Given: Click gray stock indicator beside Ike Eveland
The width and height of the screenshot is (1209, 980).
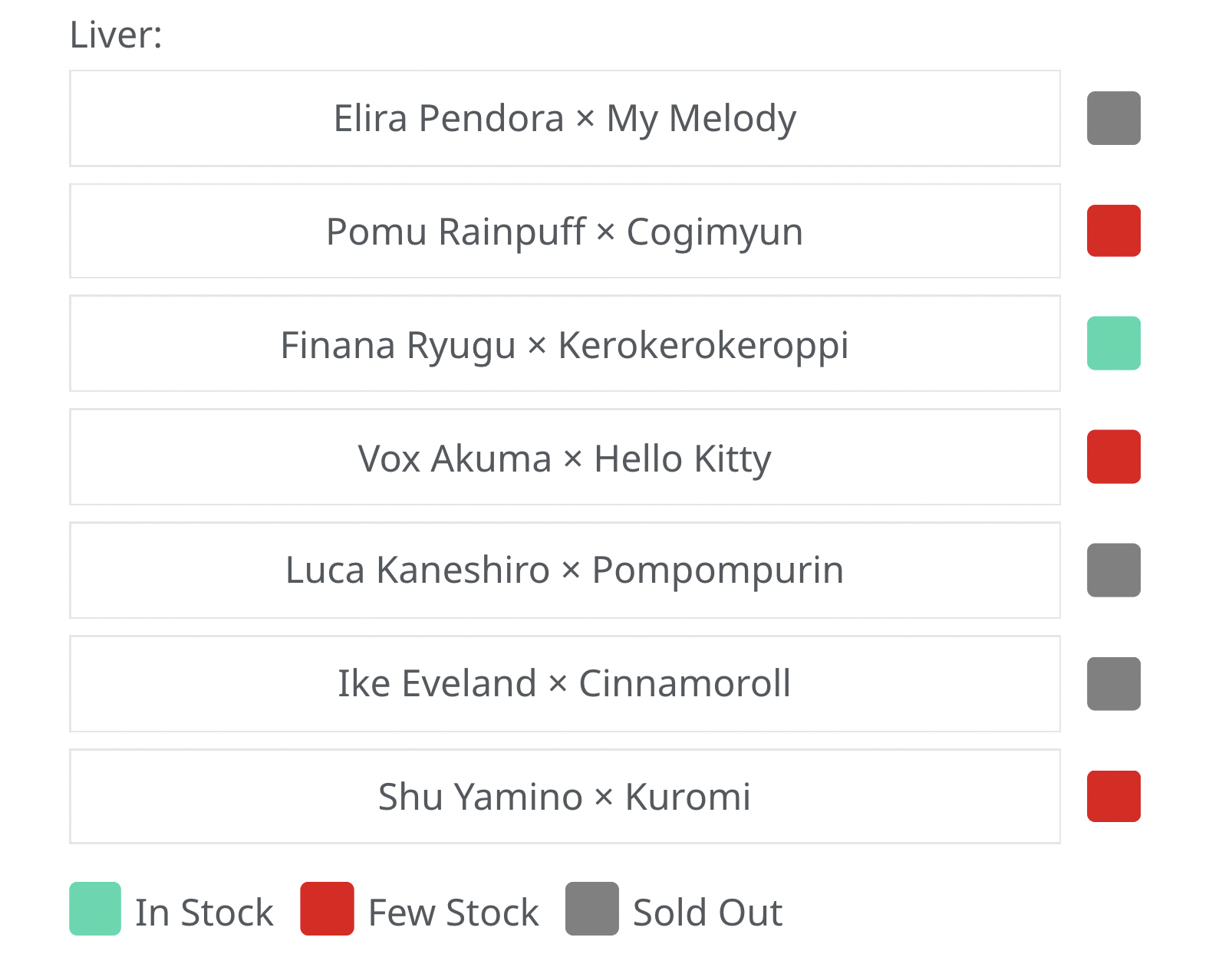Looking at the screenshot, I should tap(1113, 683).
